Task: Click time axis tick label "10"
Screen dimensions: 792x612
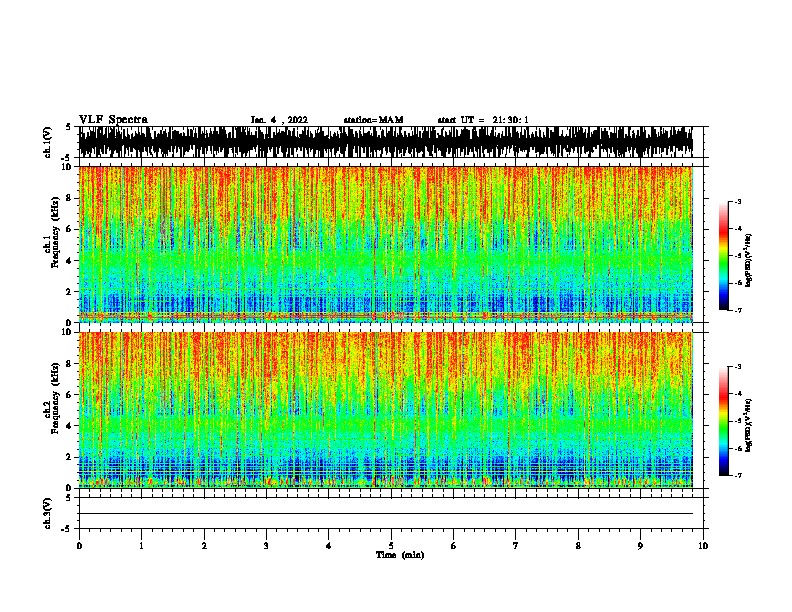Action: point(703,546)
